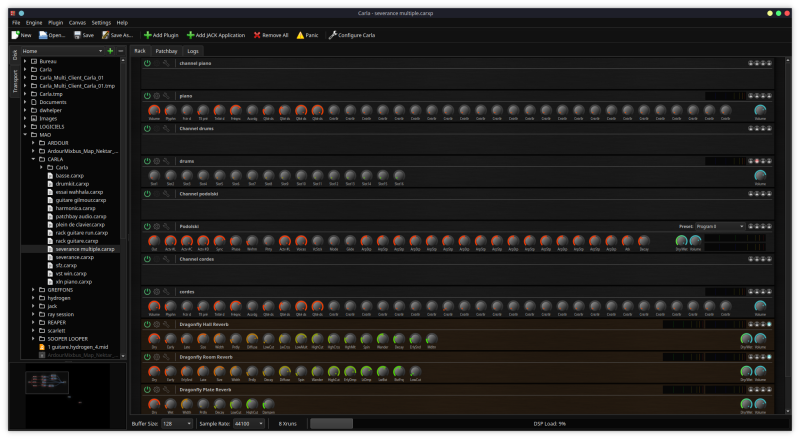The image size is (800, 439).
Task: Open the drums plugin's gear GUI icon
Action: click(157, 161)
